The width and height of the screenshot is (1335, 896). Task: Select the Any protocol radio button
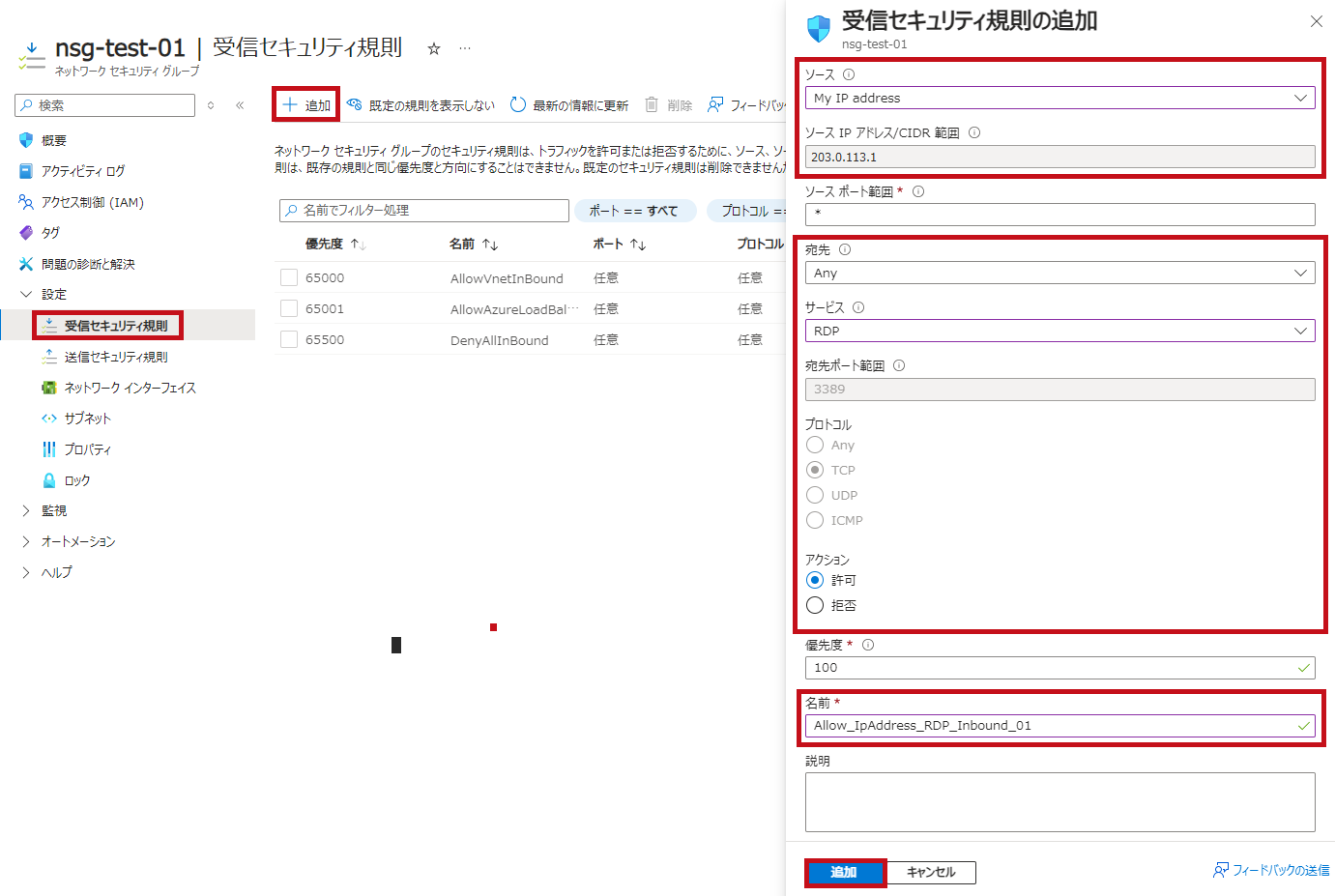click(815, 445)
